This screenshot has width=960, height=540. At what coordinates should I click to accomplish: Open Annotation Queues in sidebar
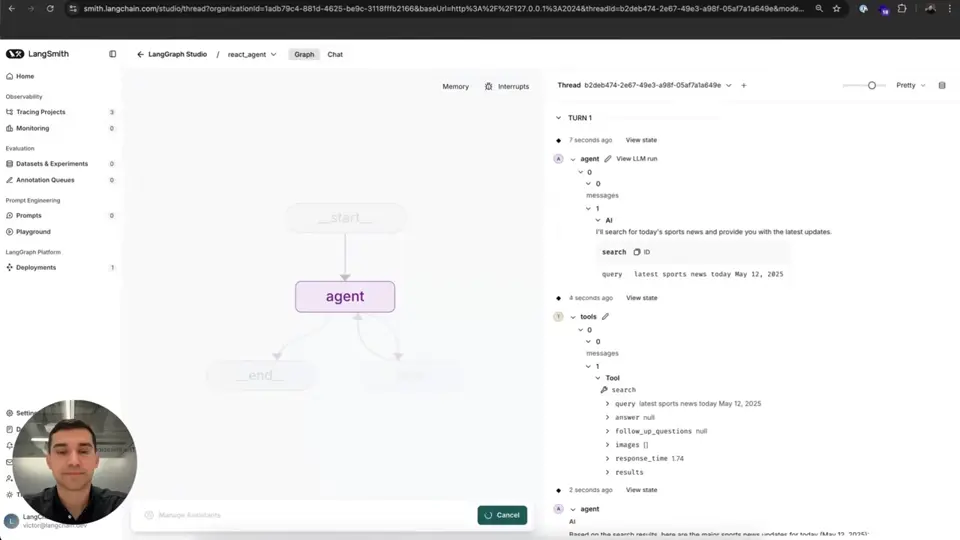[x=45, y=180]
